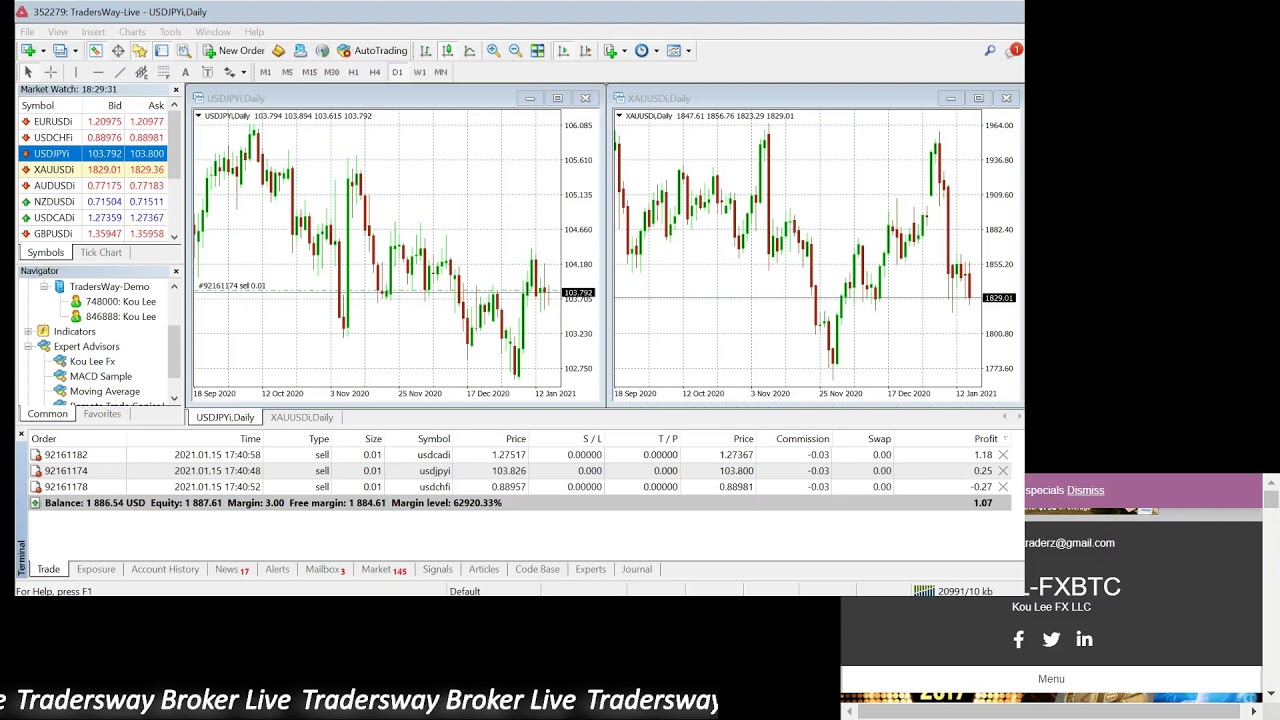The image size is (1280, 720).
Task: Click the tile windows icon
Action: (x=537, y=50)
